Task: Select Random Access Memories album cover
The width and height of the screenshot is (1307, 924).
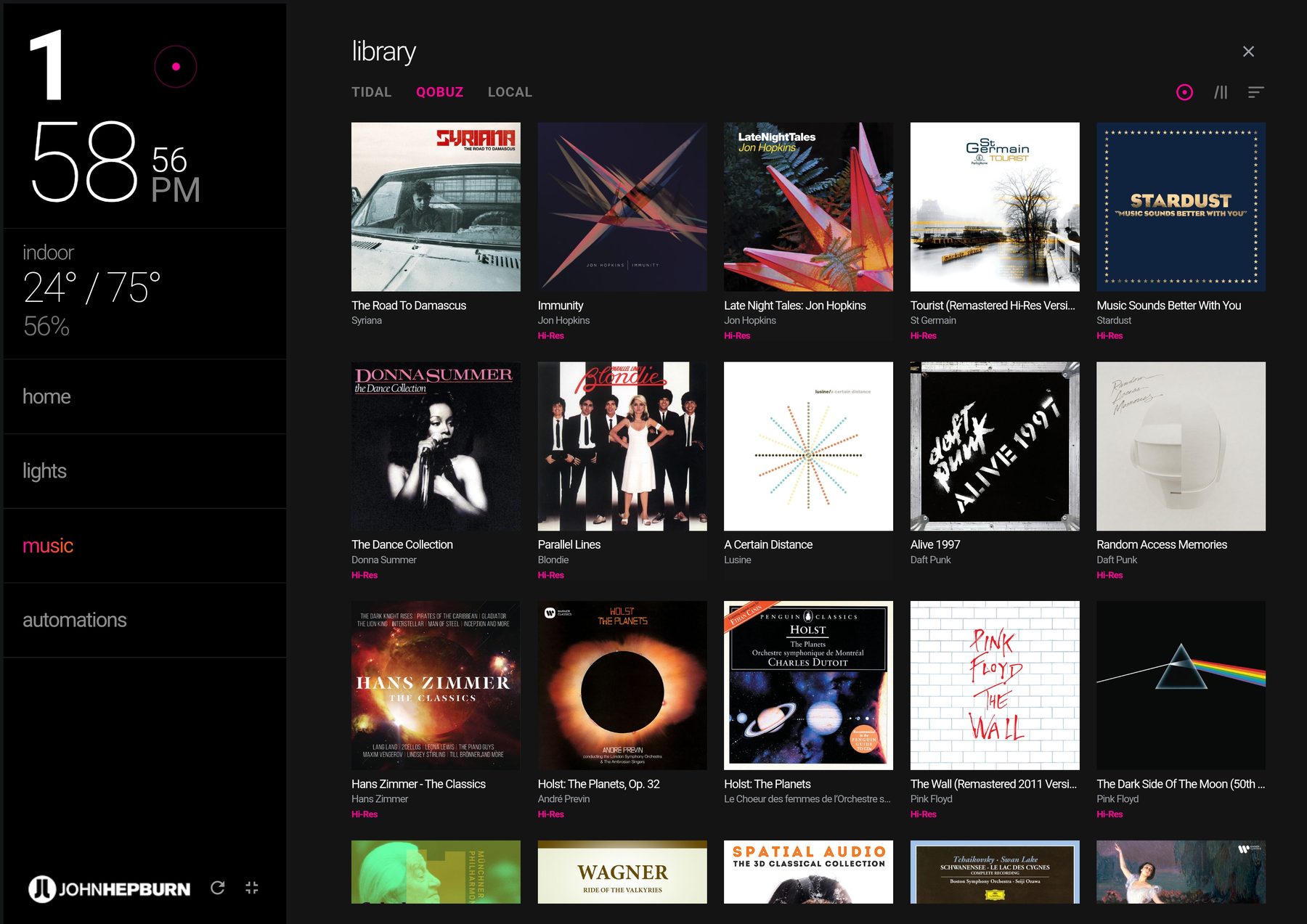Action: (x=1181, y=446)
